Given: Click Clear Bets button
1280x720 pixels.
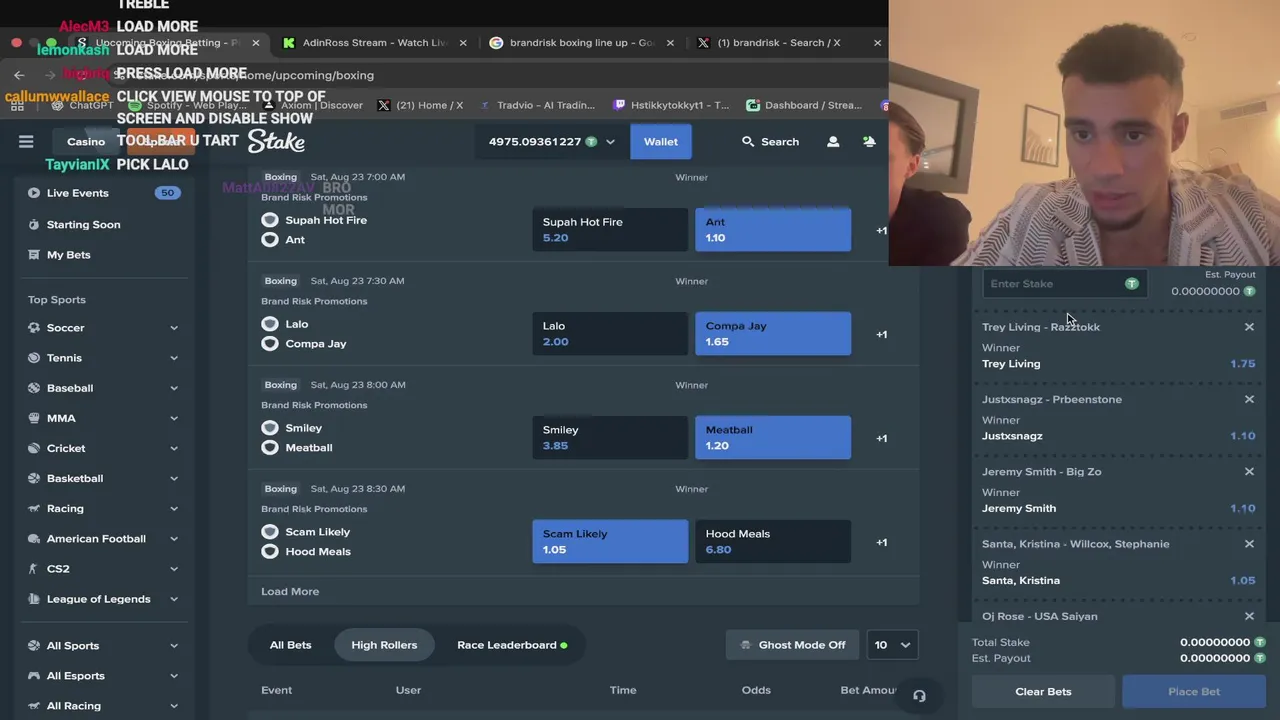Looking at the screenshot, I should pyautogui.click(x=1043, y=692).
